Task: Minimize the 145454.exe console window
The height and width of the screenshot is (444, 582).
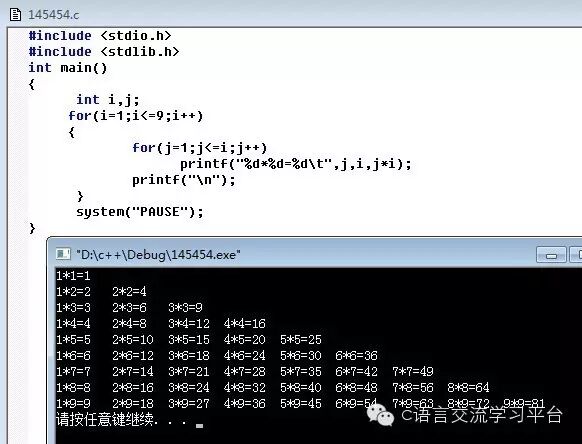Action: click(x=551, y=255)
